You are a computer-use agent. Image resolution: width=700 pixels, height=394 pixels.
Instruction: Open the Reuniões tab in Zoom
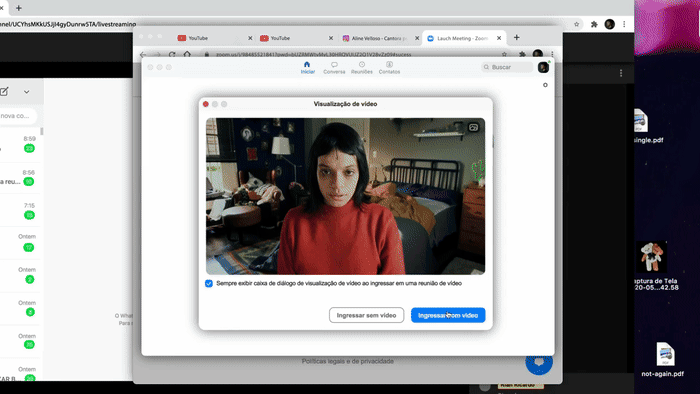tap(362, 67)
